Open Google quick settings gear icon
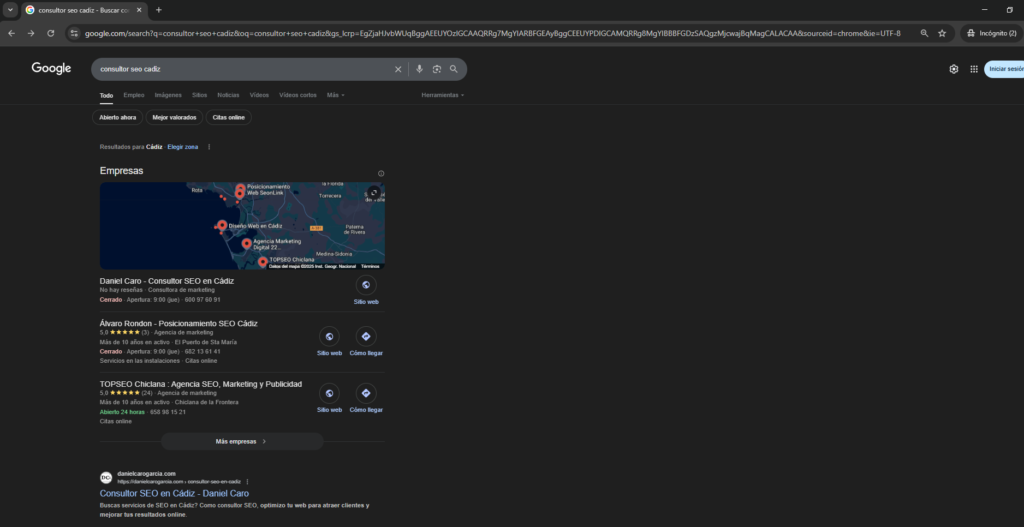This screenshot has height=527, width=1024. [x=953, y=69]
